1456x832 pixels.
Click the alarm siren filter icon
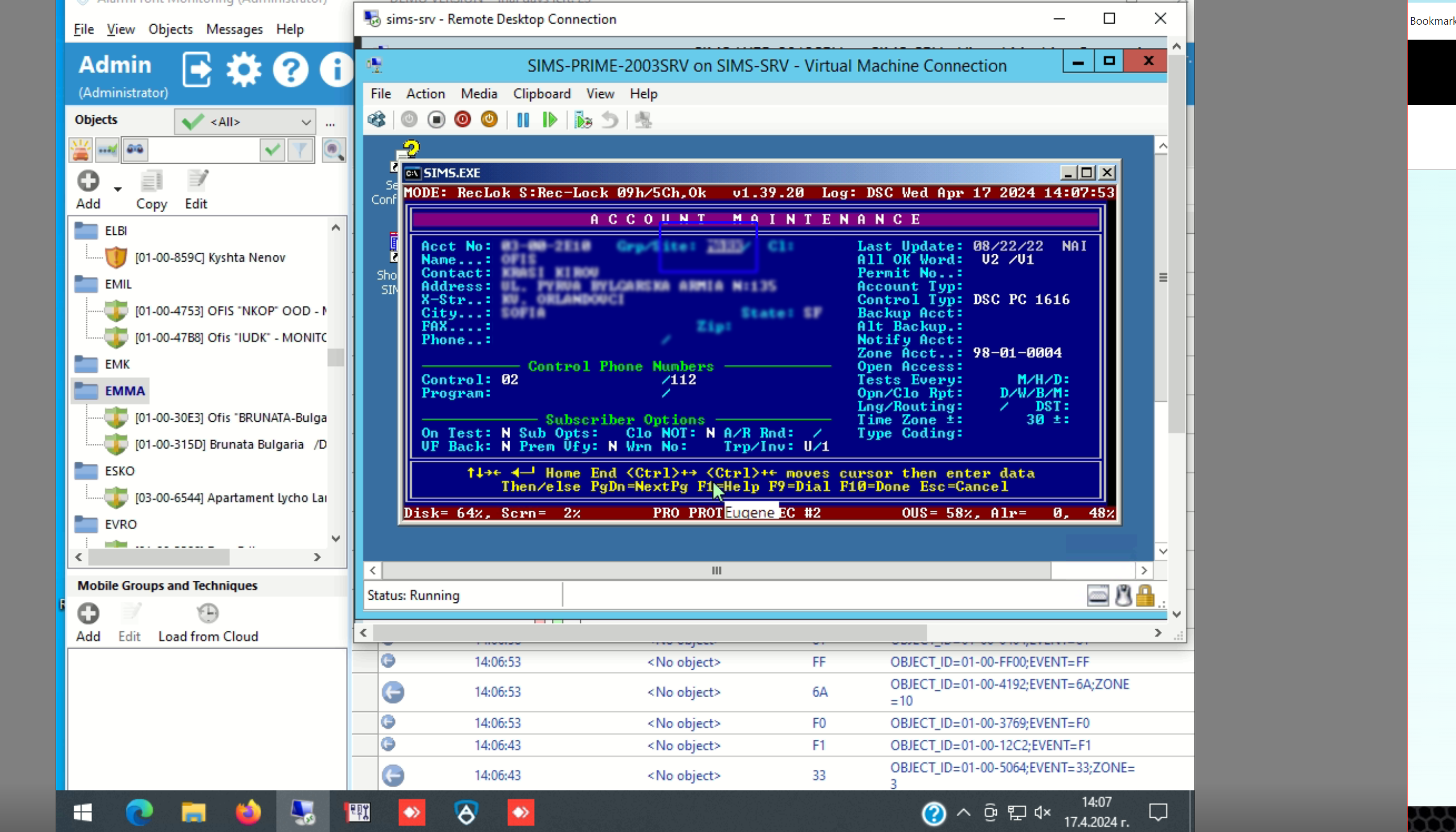pos(80,150)
